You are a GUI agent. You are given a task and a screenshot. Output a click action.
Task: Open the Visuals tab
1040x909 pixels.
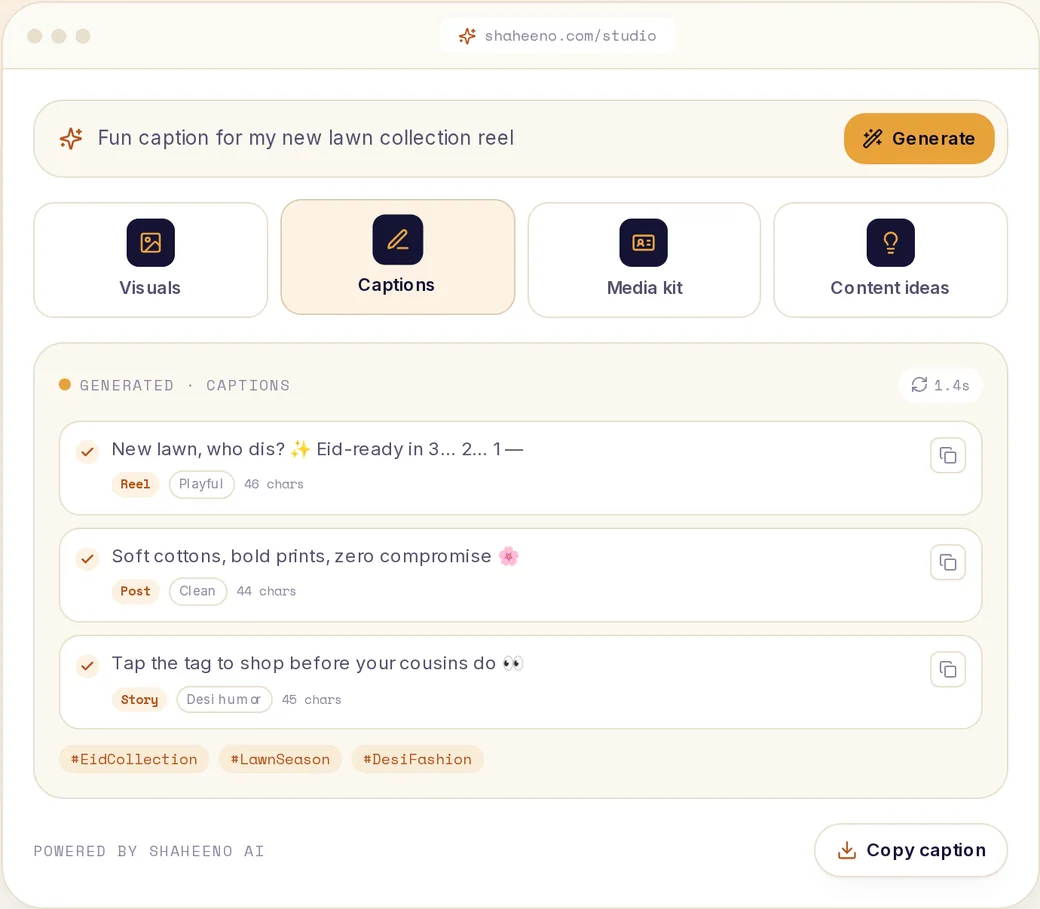151,260
